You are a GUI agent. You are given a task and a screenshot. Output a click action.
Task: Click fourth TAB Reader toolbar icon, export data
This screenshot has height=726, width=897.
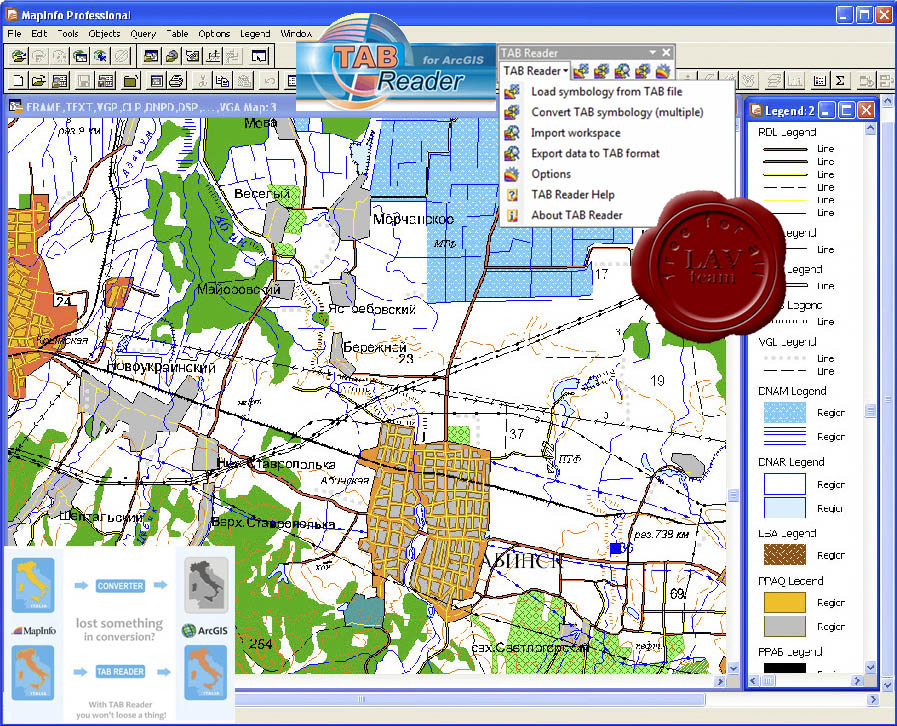[x=642, y=71]
